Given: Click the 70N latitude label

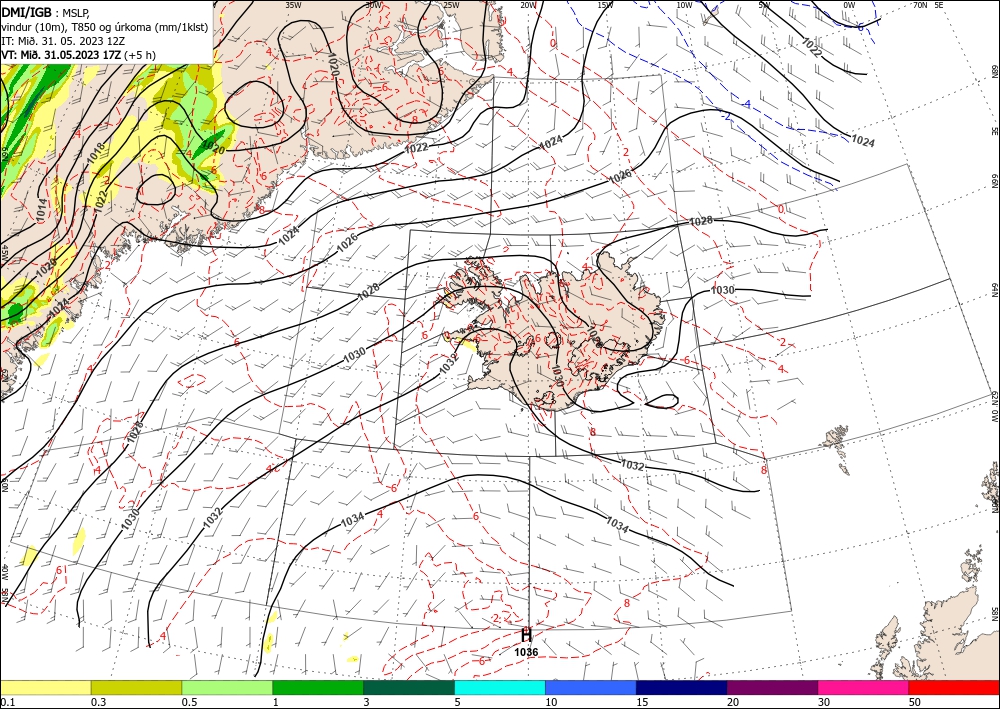Looking at the screenshot, I should click(x=920, y=5).
